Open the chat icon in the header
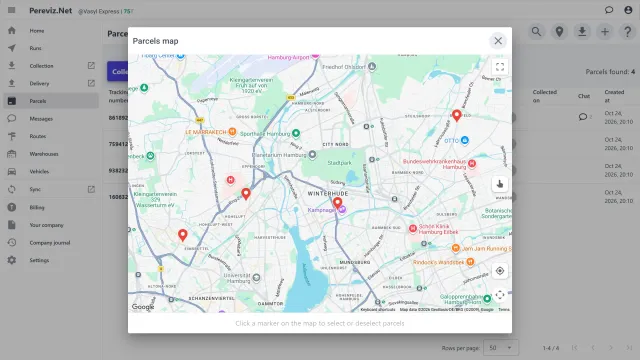Viewport: 640px width, 360px height. (x=609, y=10)
